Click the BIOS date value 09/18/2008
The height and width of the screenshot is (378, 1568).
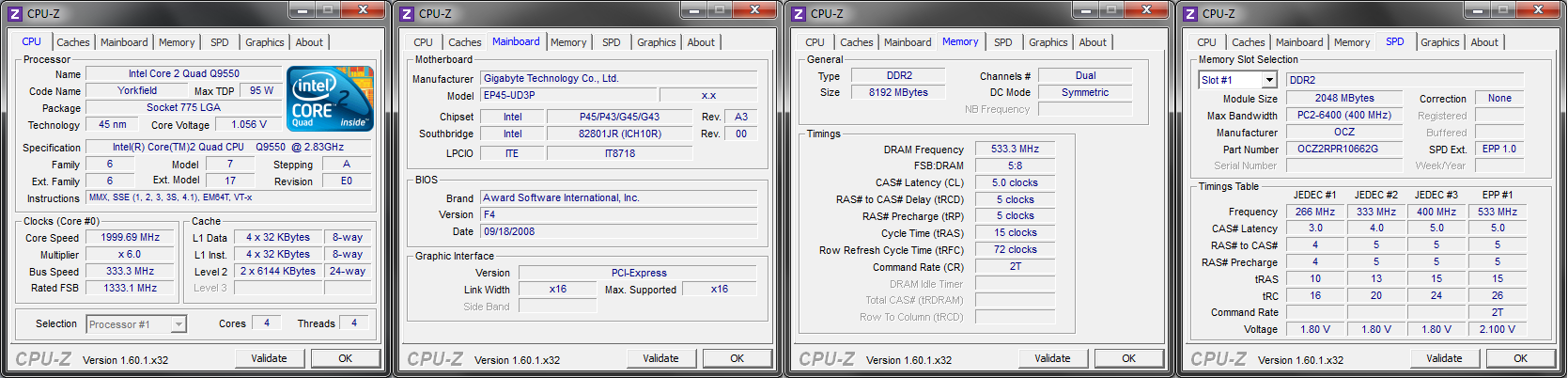[x=619, y=231]
